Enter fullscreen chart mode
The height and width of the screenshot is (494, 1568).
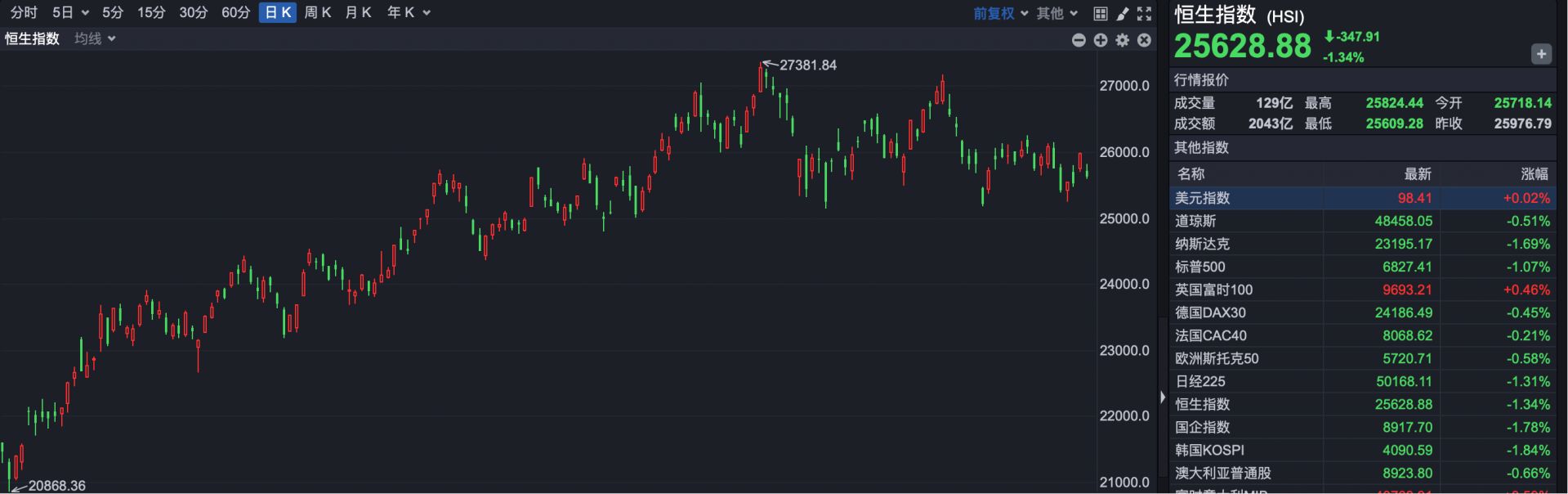click(1145, 13)
